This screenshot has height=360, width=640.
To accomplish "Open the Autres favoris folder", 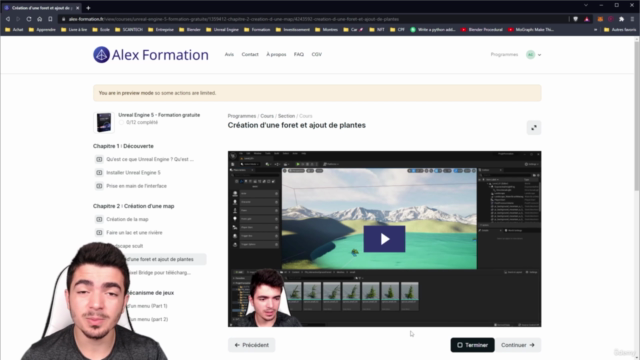I will 620,30.
